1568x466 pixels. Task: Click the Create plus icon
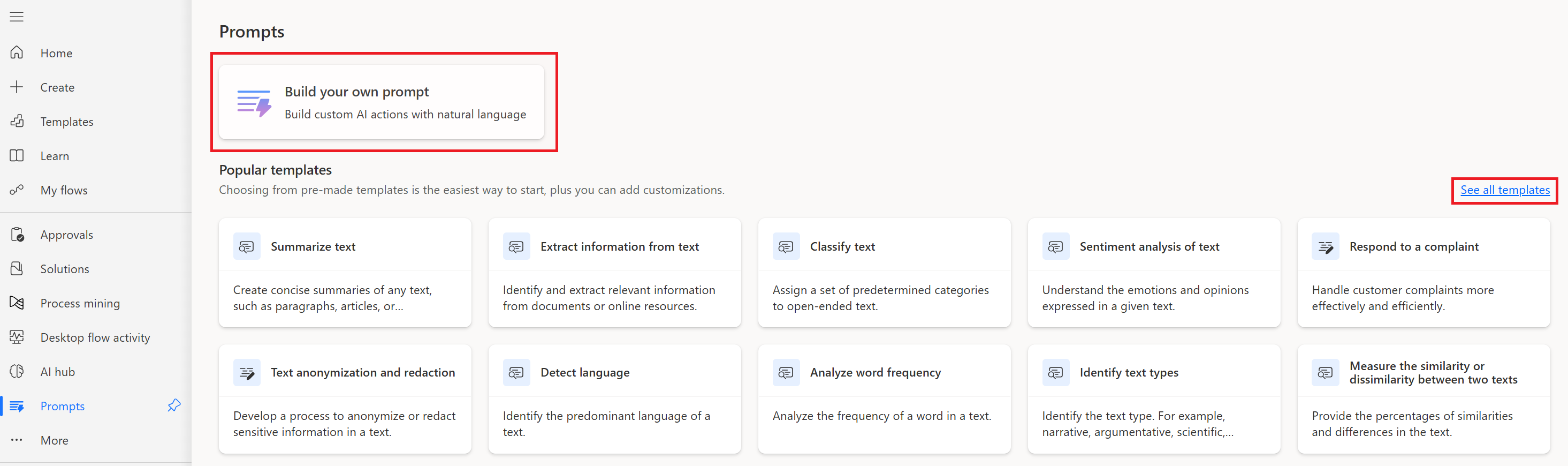coord(17,87)
